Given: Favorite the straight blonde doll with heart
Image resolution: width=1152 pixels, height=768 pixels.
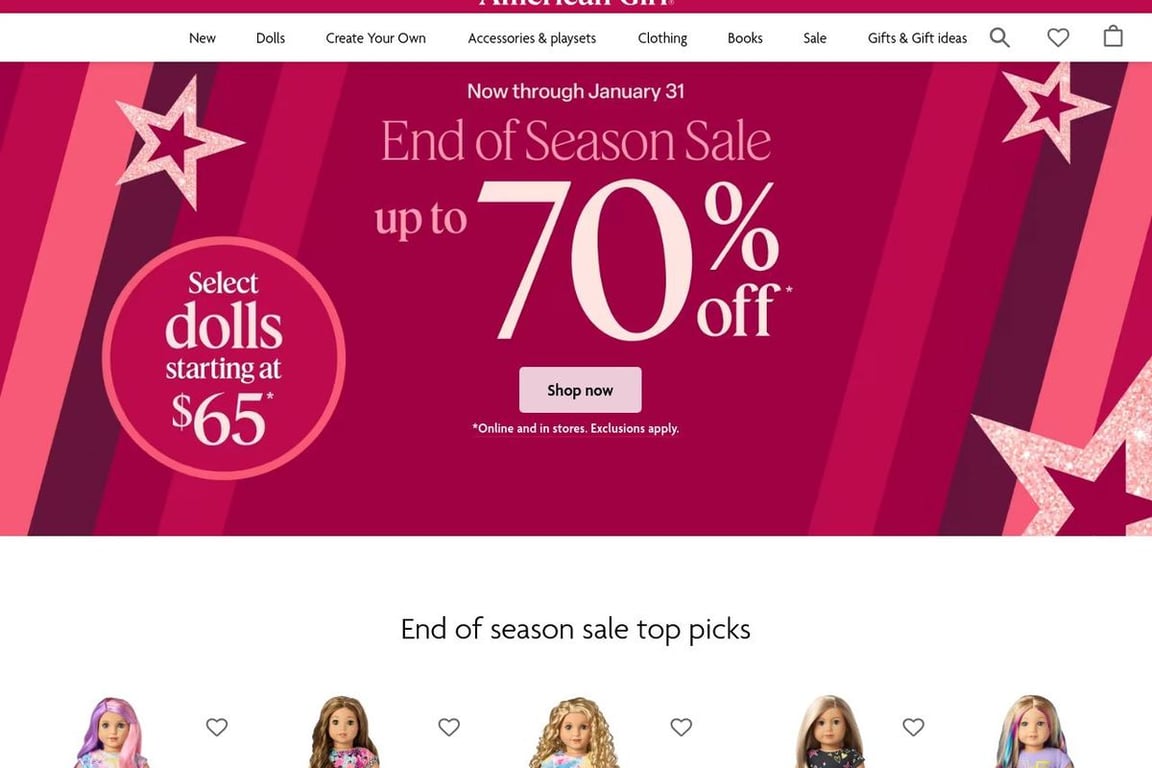Looking at the screenshot, I should coord(913,727).
